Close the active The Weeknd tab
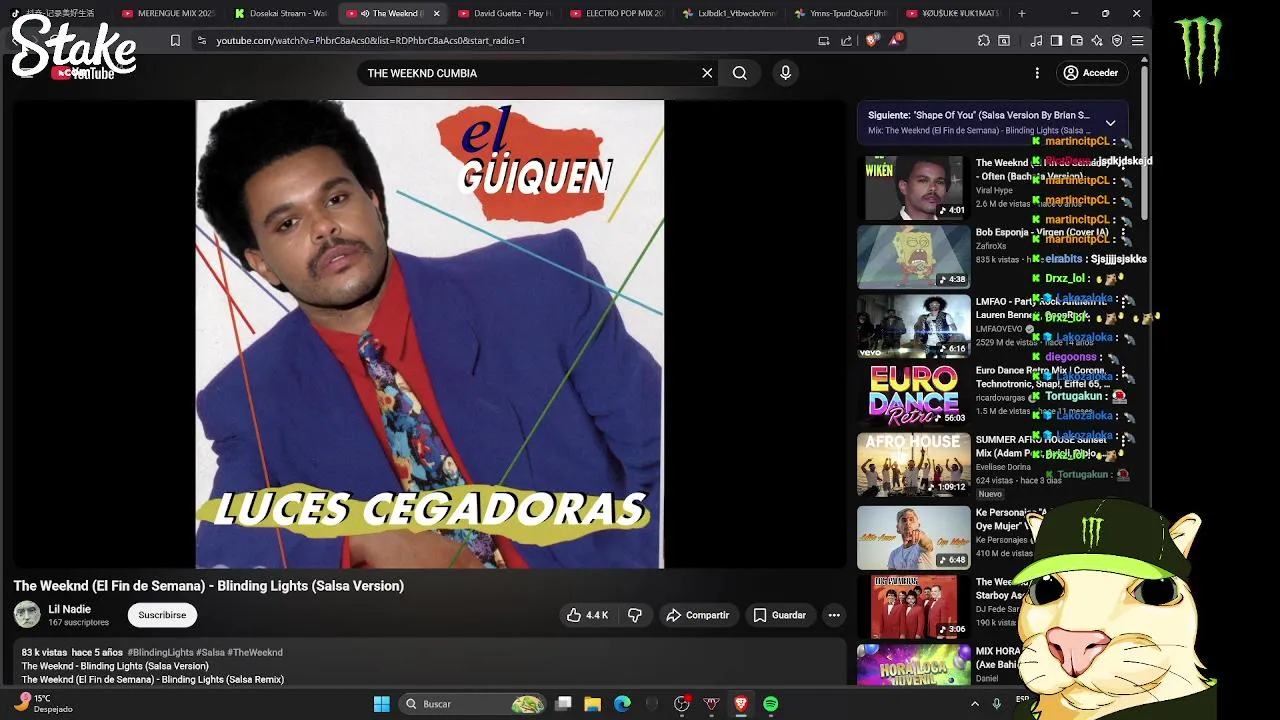This screenshot has height=720, width=1280. [x=436, y=13]
